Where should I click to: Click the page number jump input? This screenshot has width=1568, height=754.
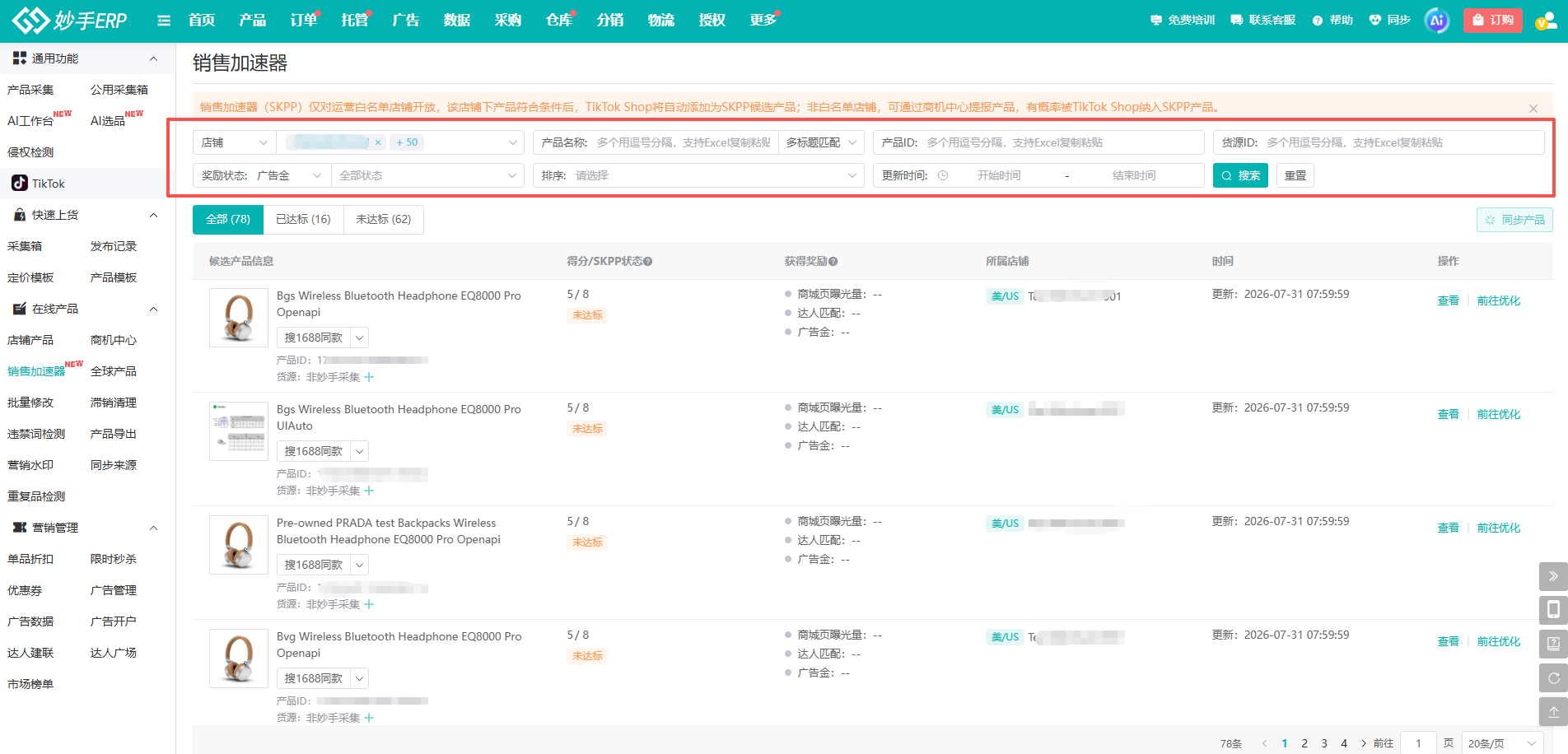tap(1418, 743)
